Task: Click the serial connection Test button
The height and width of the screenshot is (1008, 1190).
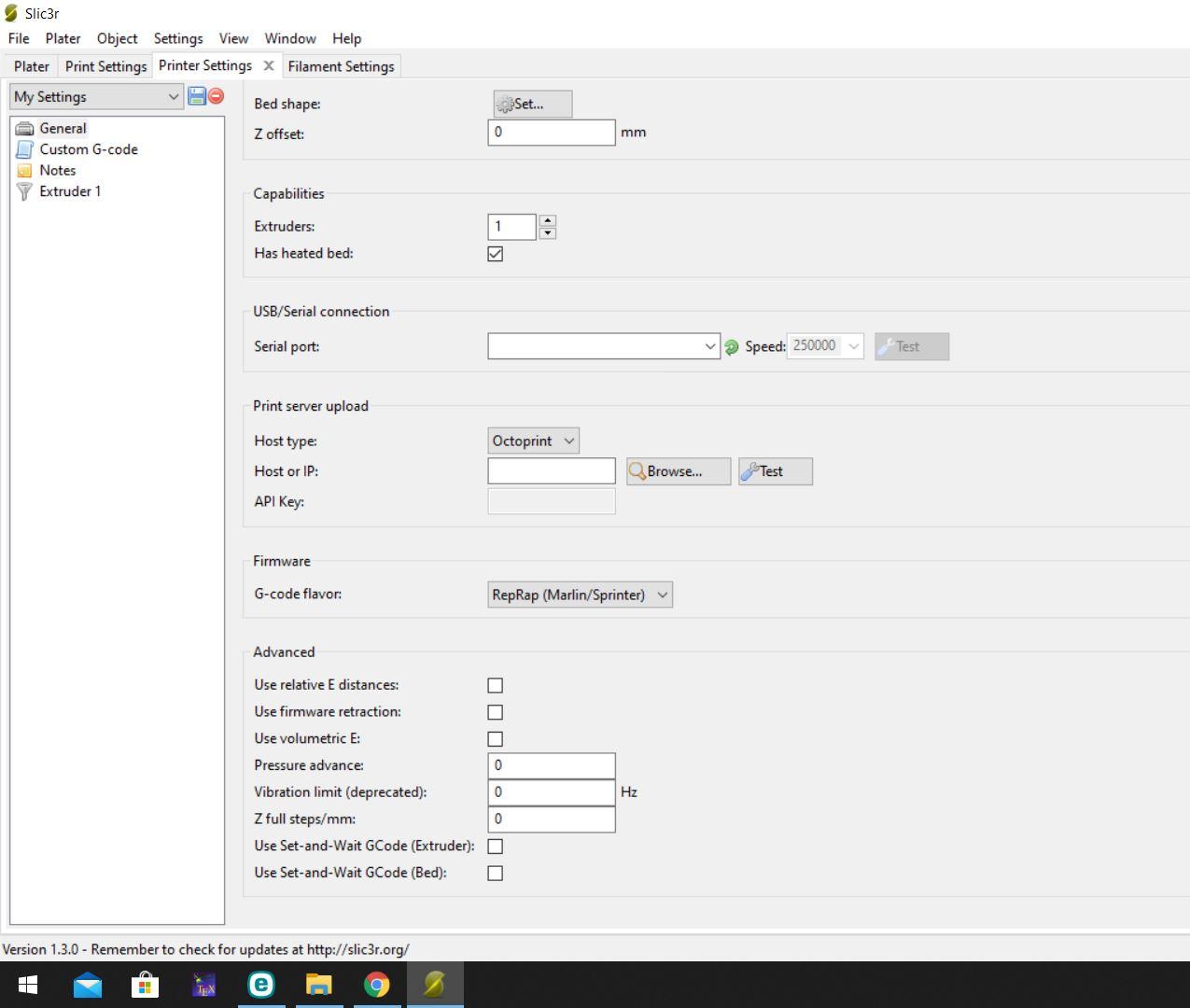Action: (x=912, y=346)
